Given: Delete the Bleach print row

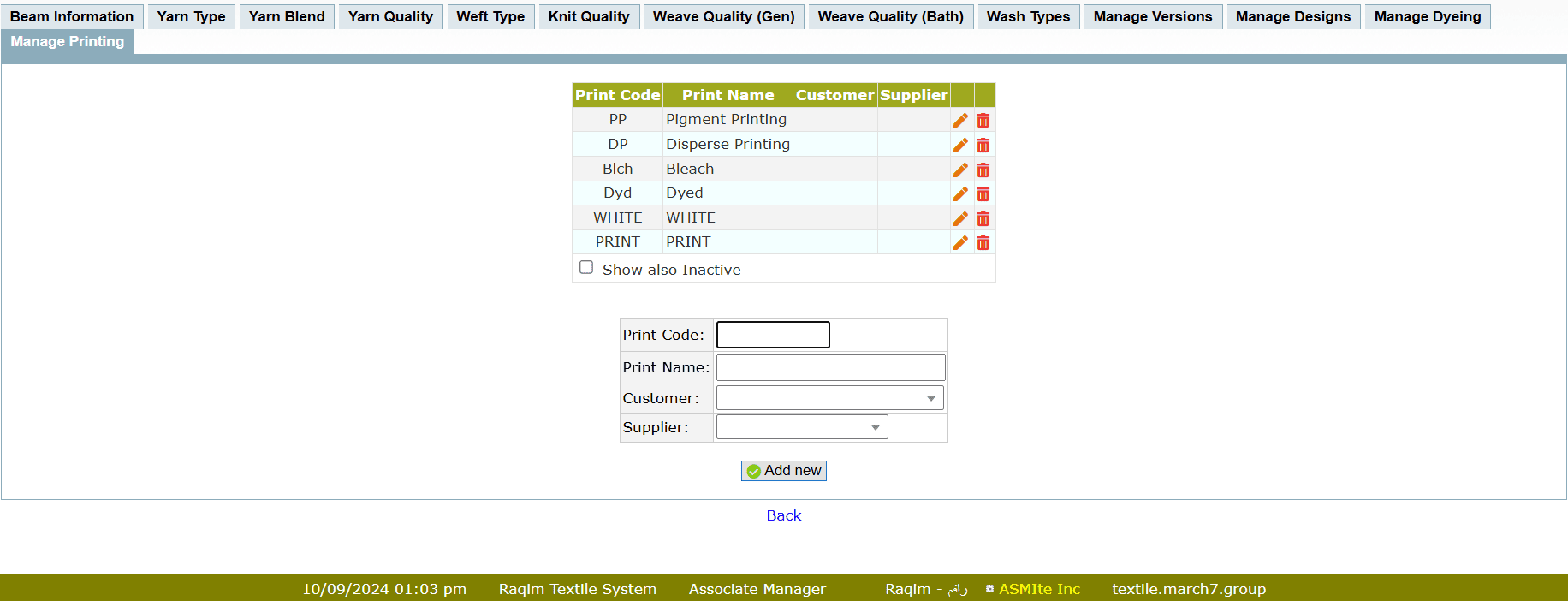Looking at the screenshot, I should click(x=983, y=170).
